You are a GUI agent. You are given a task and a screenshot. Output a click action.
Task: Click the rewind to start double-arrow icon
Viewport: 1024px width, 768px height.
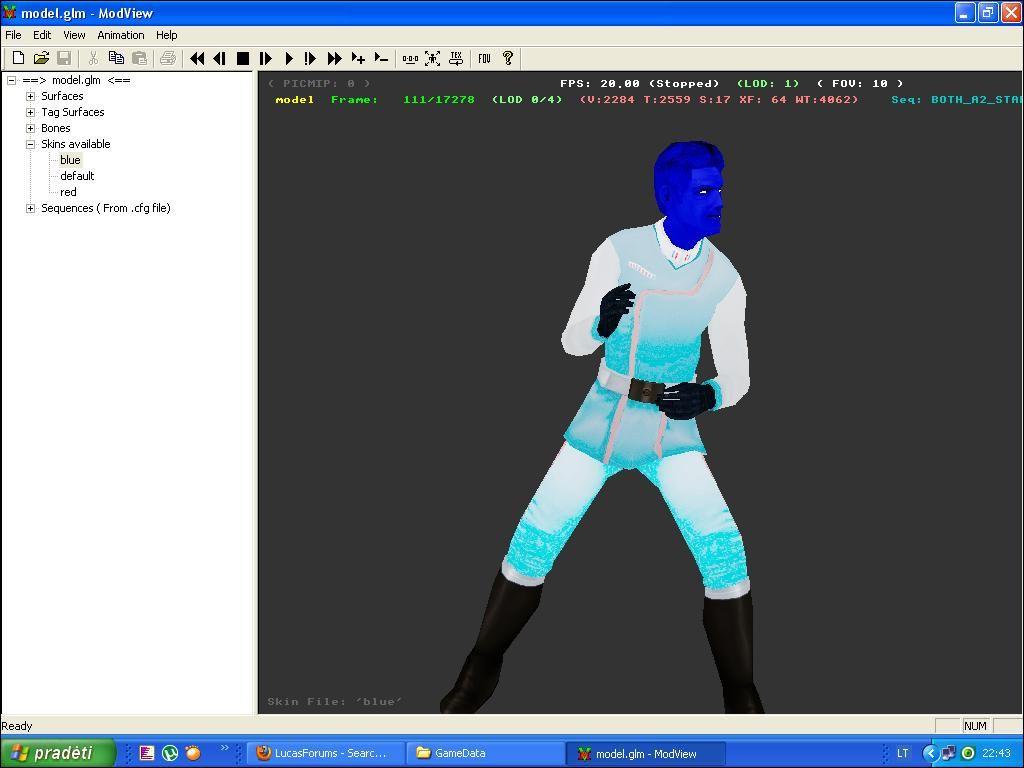tap(197, 59)
